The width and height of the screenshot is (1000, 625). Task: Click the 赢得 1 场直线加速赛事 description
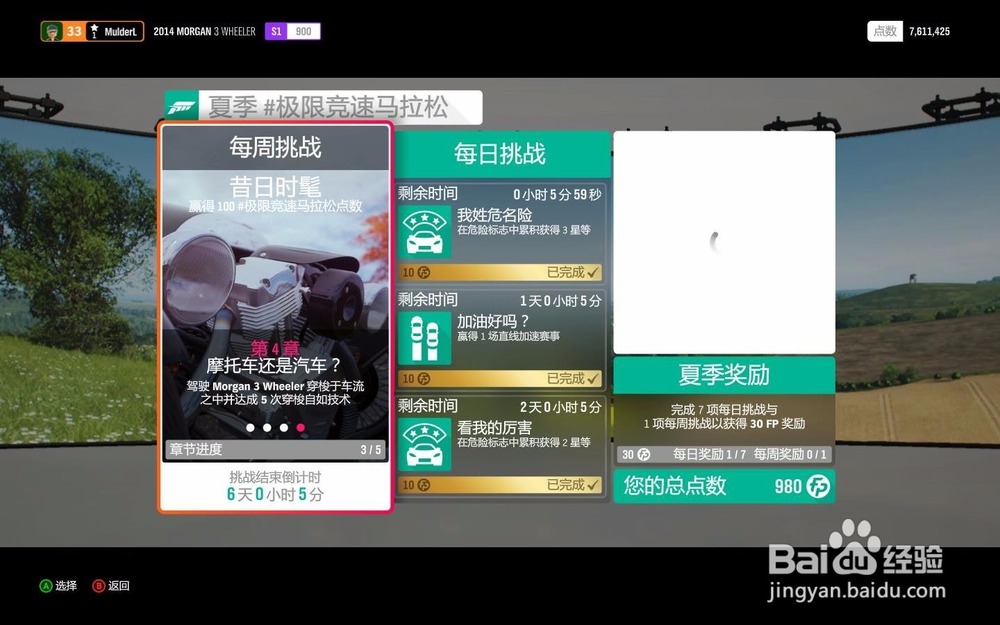pos(508,336)
